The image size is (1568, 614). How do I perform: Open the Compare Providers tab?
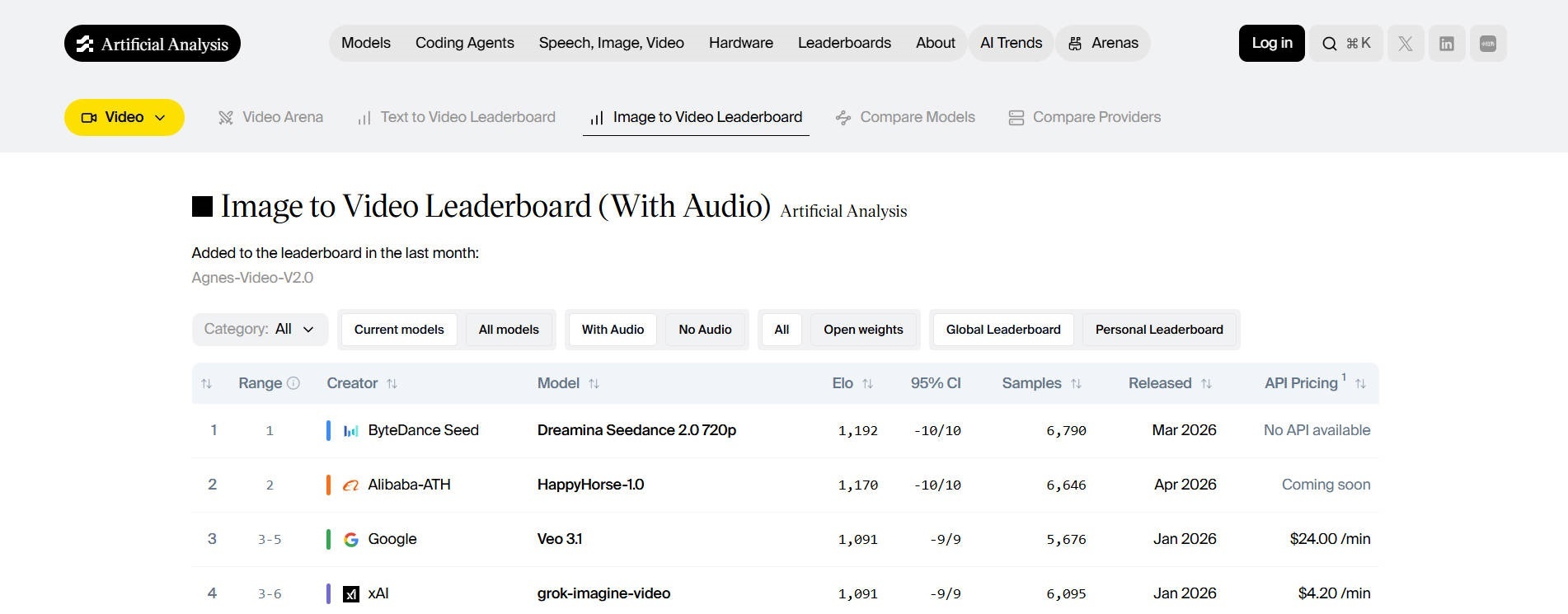coord(1084,118)
